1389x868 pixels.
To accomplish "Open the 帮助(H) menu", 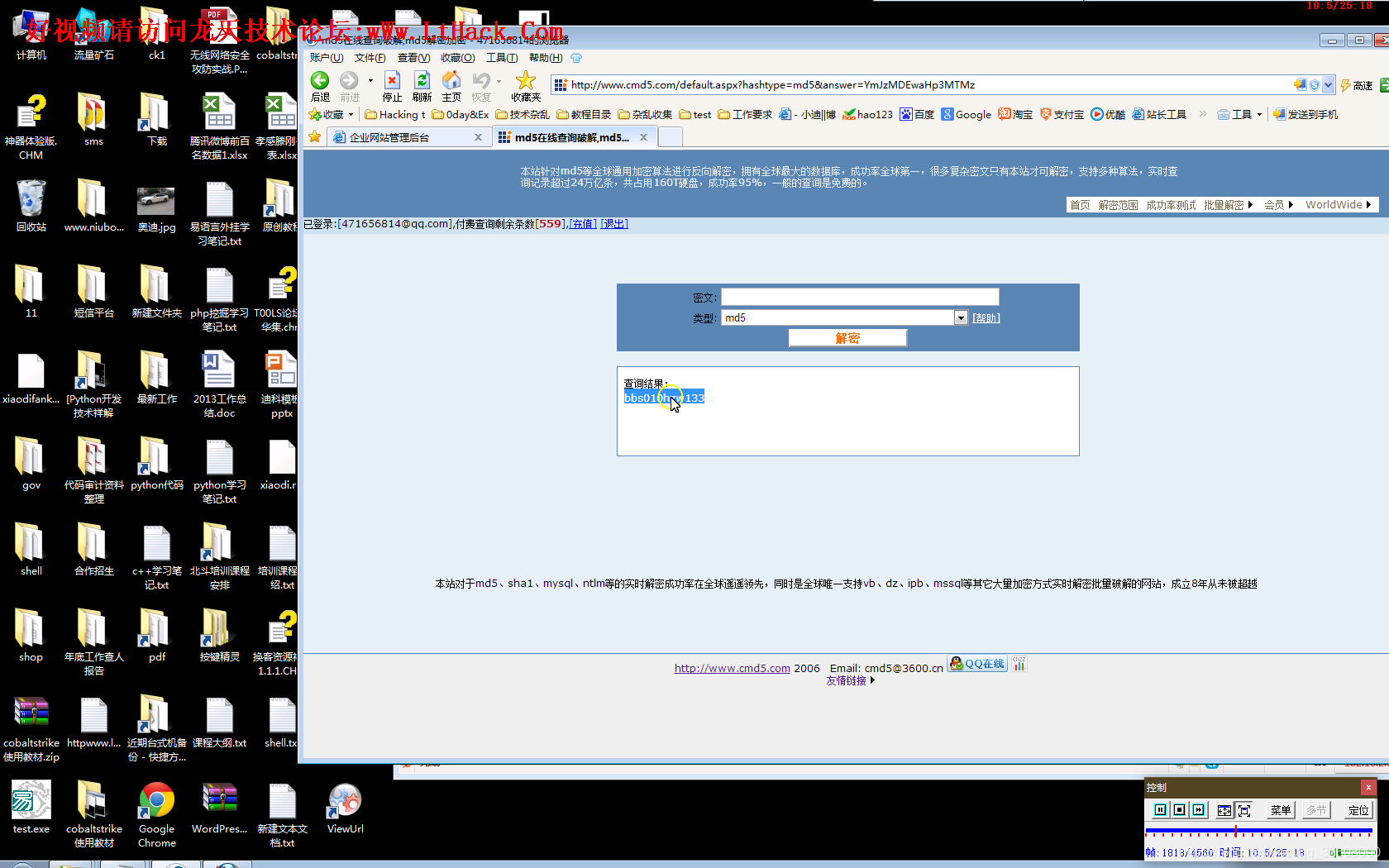I will pyautogui.click(x=546, y=58).
